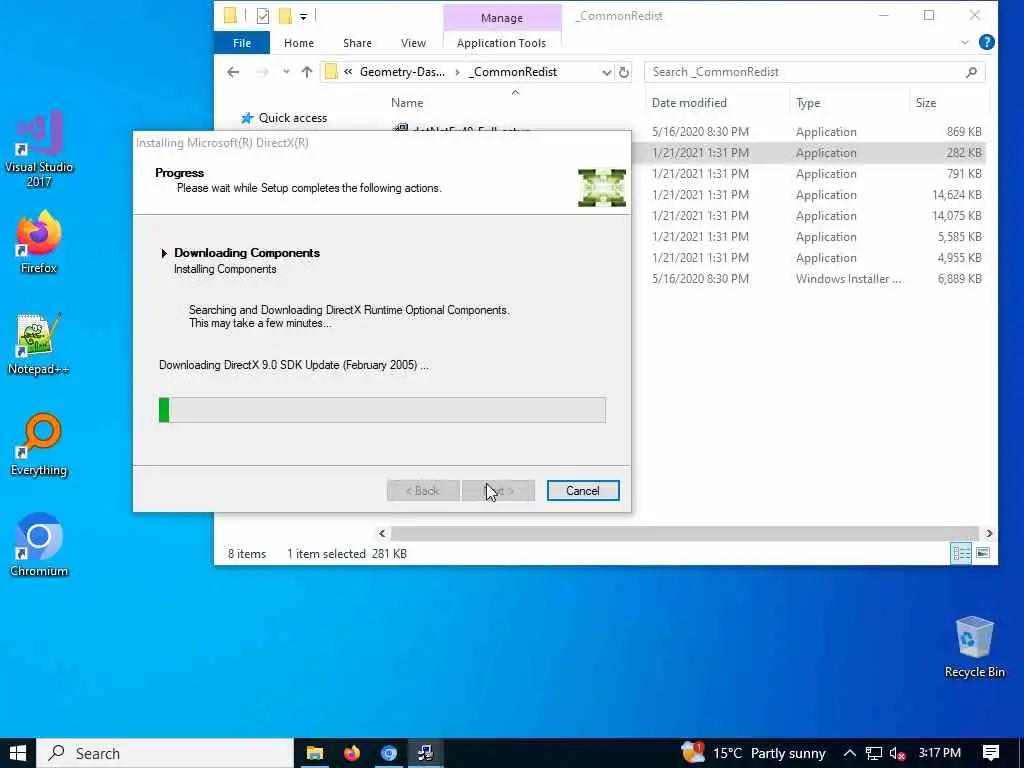Open network status tray icon
The height and width of the screenshot is (768, 1024).
point(874,753)
